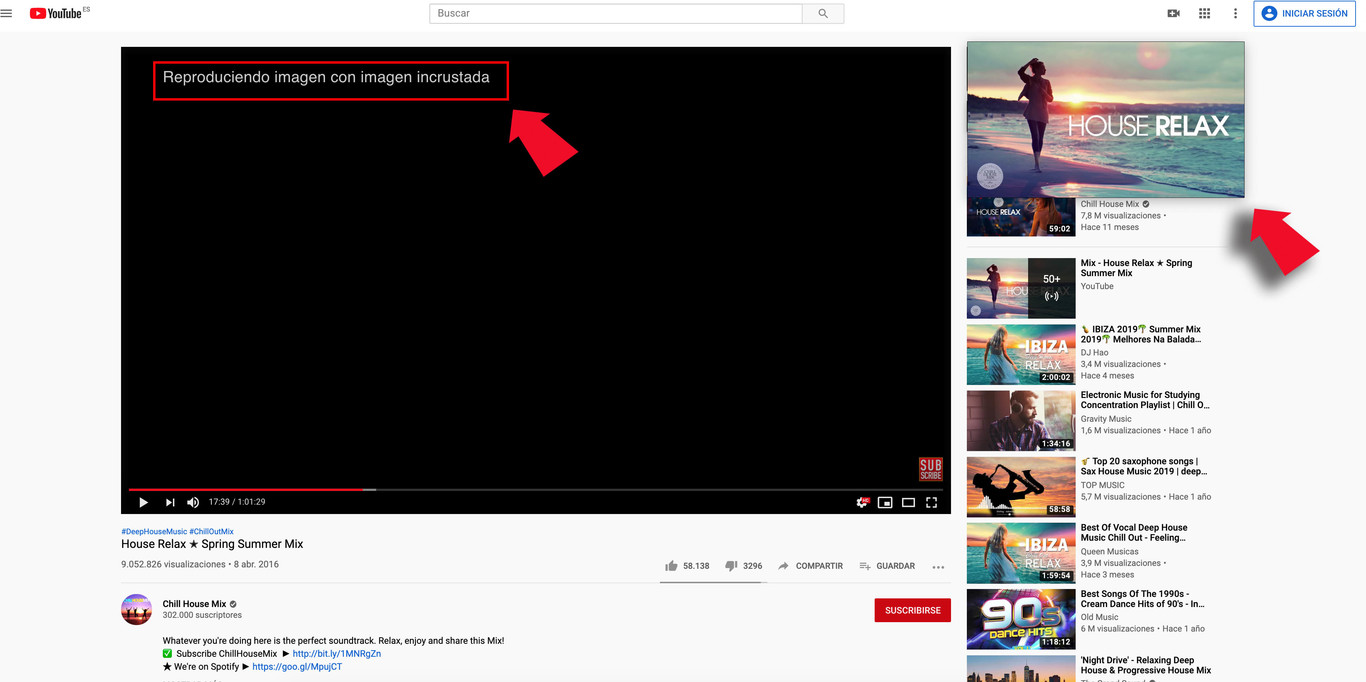This screenshot has height=682, width=1366.
Task: Click the Gravity Music channel name
Action: (x=1106, y=419)
